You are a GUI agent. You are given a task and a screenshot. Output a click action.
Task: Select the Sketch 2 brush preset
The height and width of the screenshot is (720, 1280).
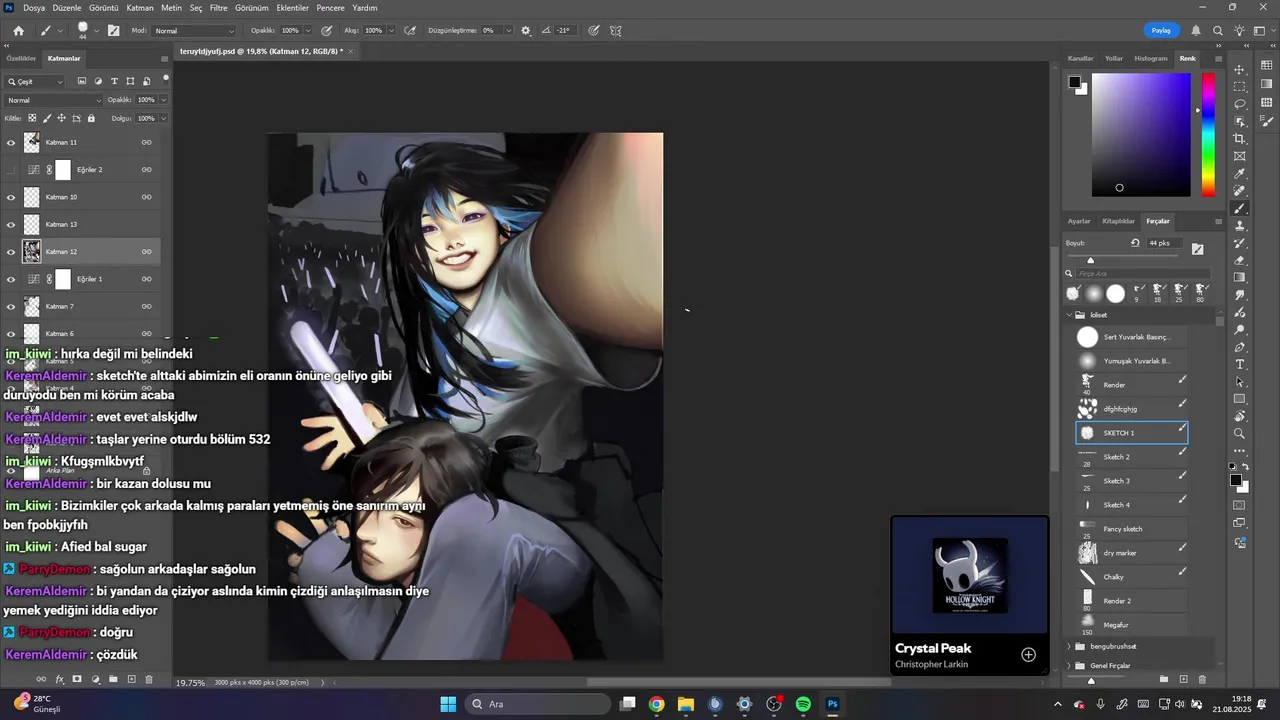click(x=1132, y=457)
